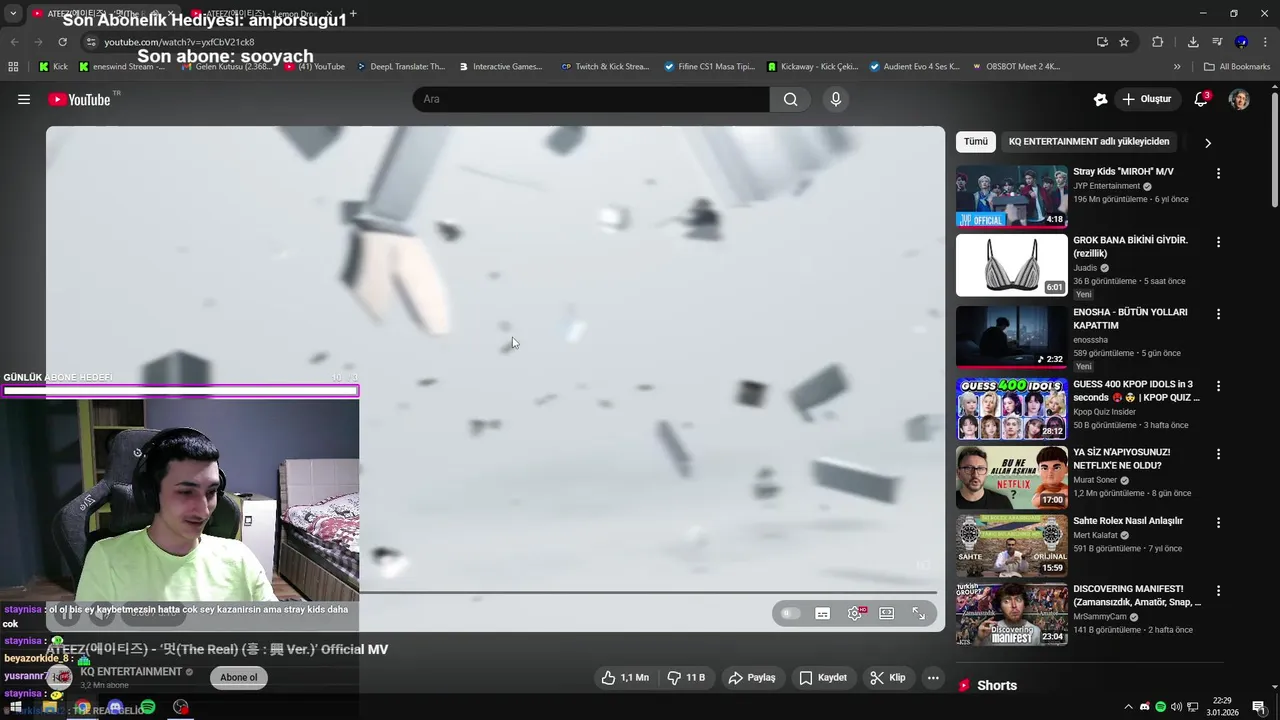1280x720 pixels.
Task: Open options for DISCOVERING MANIFEST video
Action: (1218, 591)
